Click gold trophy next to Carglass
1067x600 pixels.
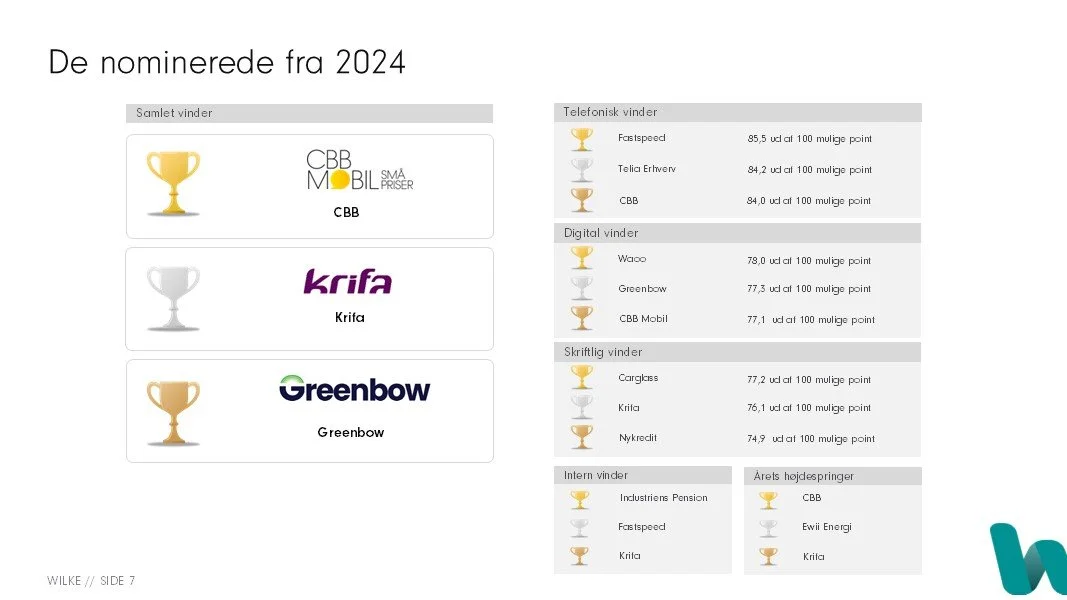[x=582, y=378]
